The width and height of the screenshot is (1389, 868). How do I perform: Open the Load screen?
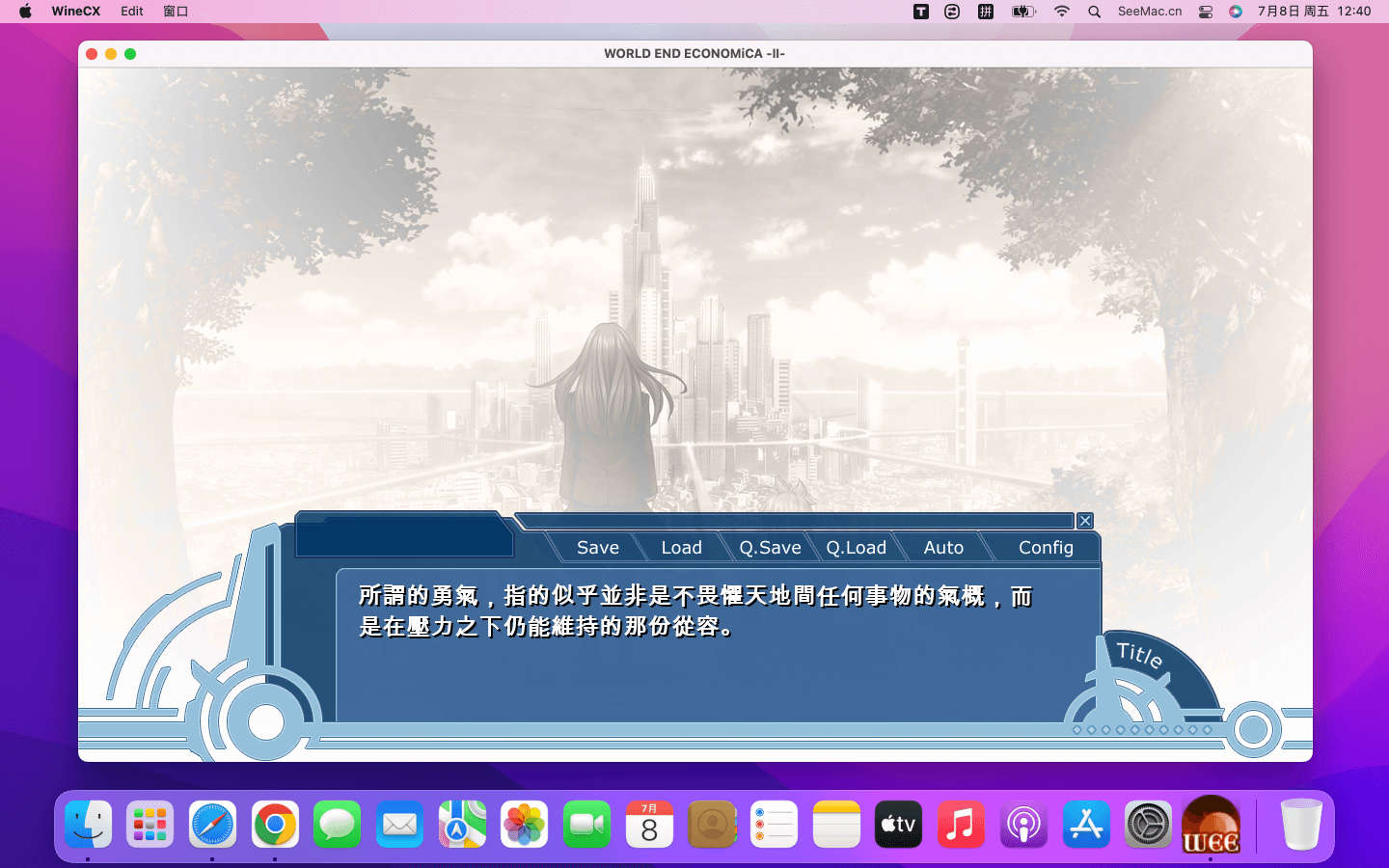pyautogui.click(x=681, y=547)
